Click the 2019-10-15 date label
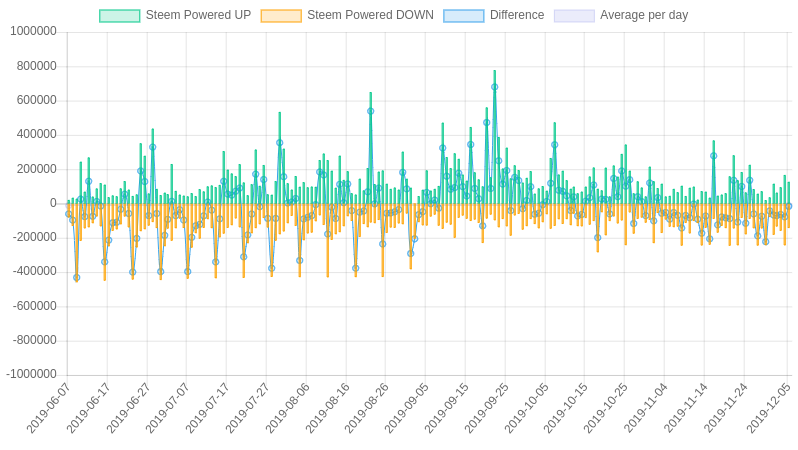 coord(565,408)
